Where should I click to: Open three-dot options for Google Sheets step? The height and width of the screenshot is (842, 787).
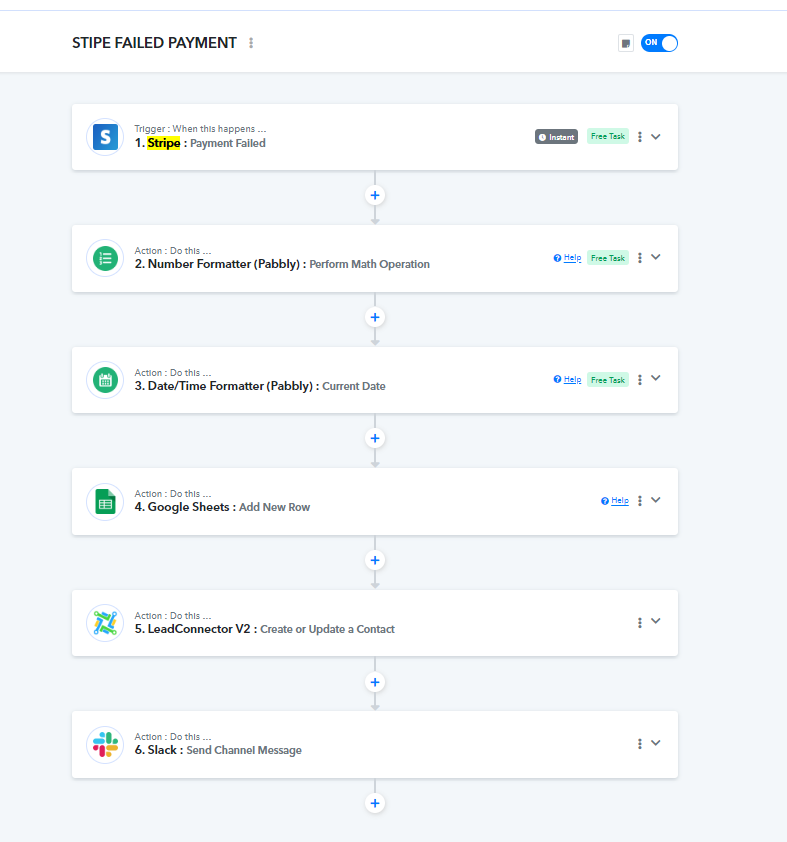[639, 500]
